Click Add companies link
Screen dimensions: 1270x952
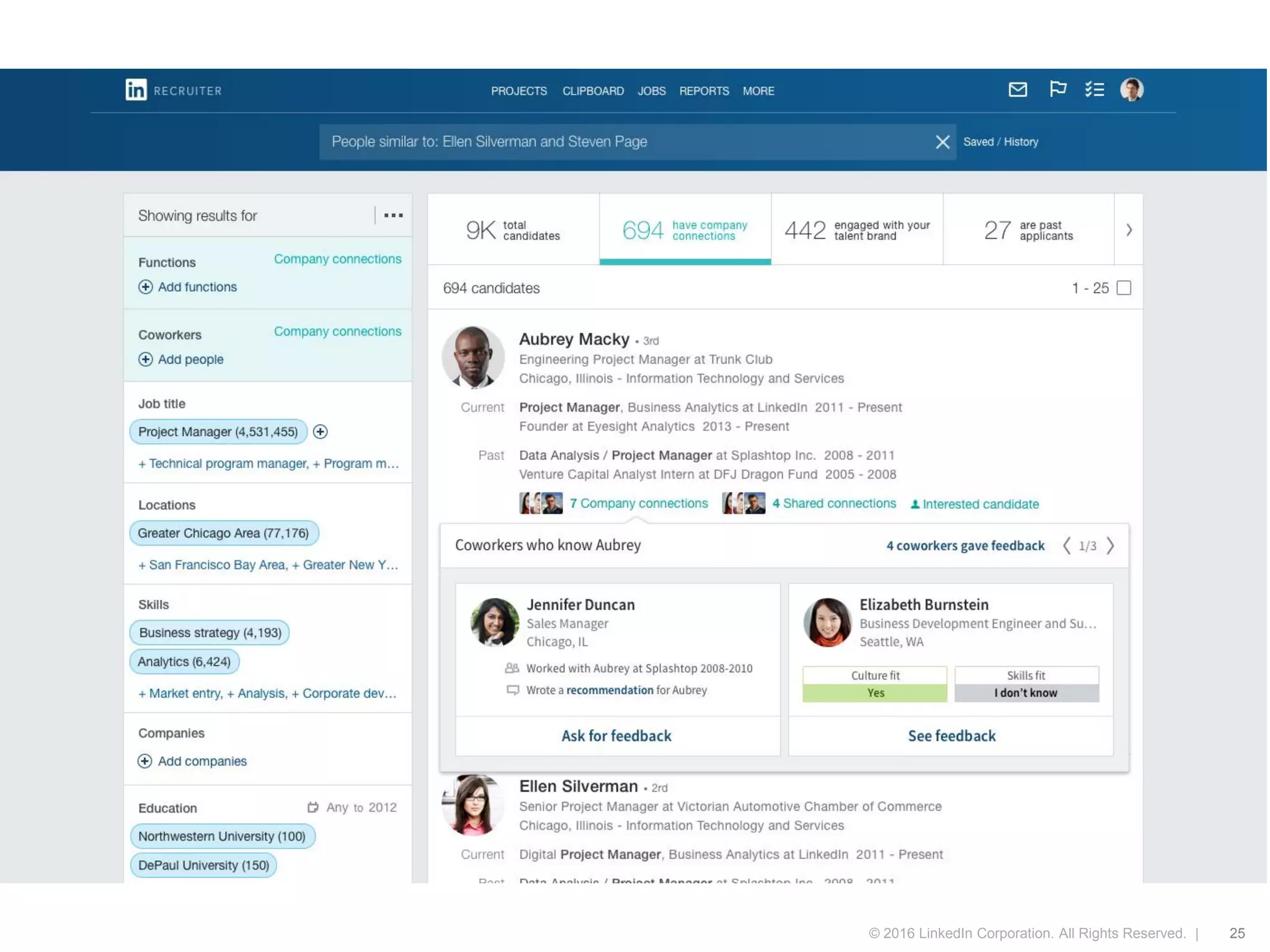pos(202,761)
